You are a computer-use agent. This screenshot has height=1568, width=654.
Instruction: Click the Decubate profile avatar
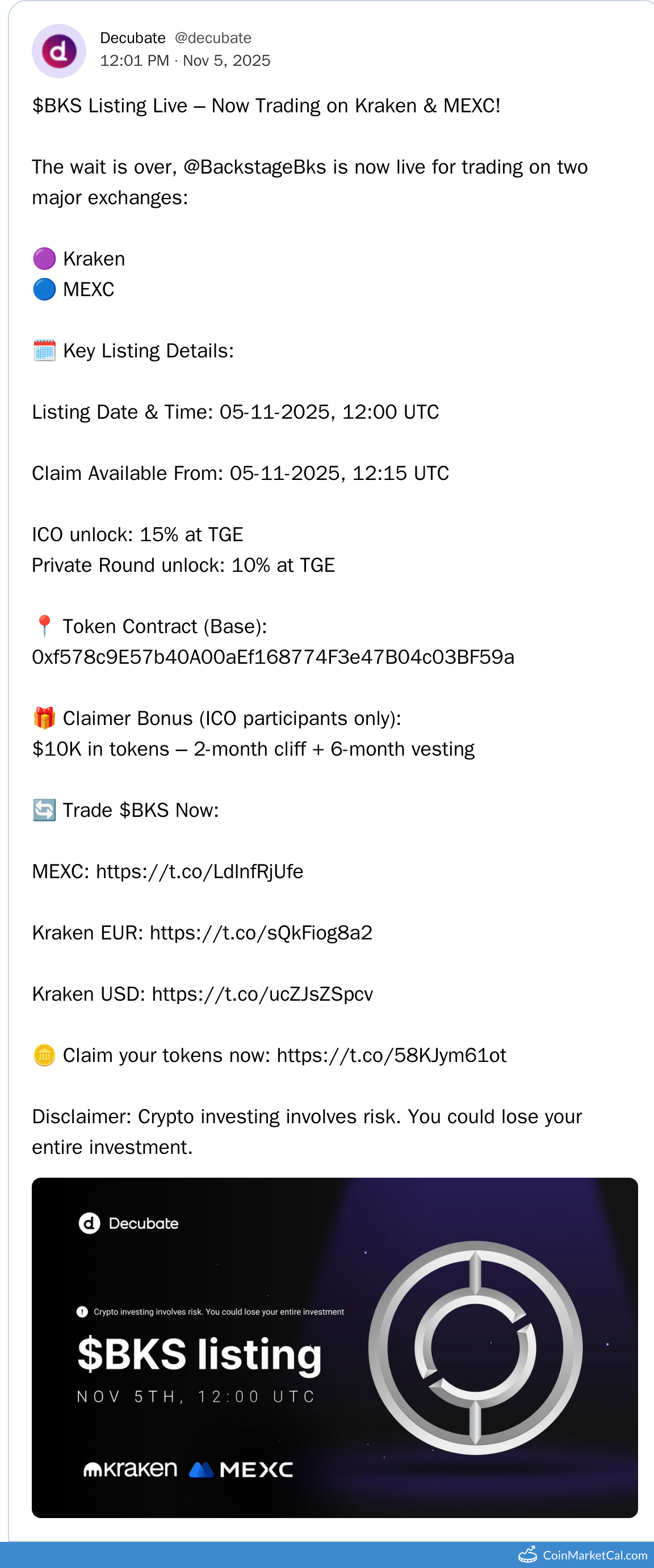point(58,51)
